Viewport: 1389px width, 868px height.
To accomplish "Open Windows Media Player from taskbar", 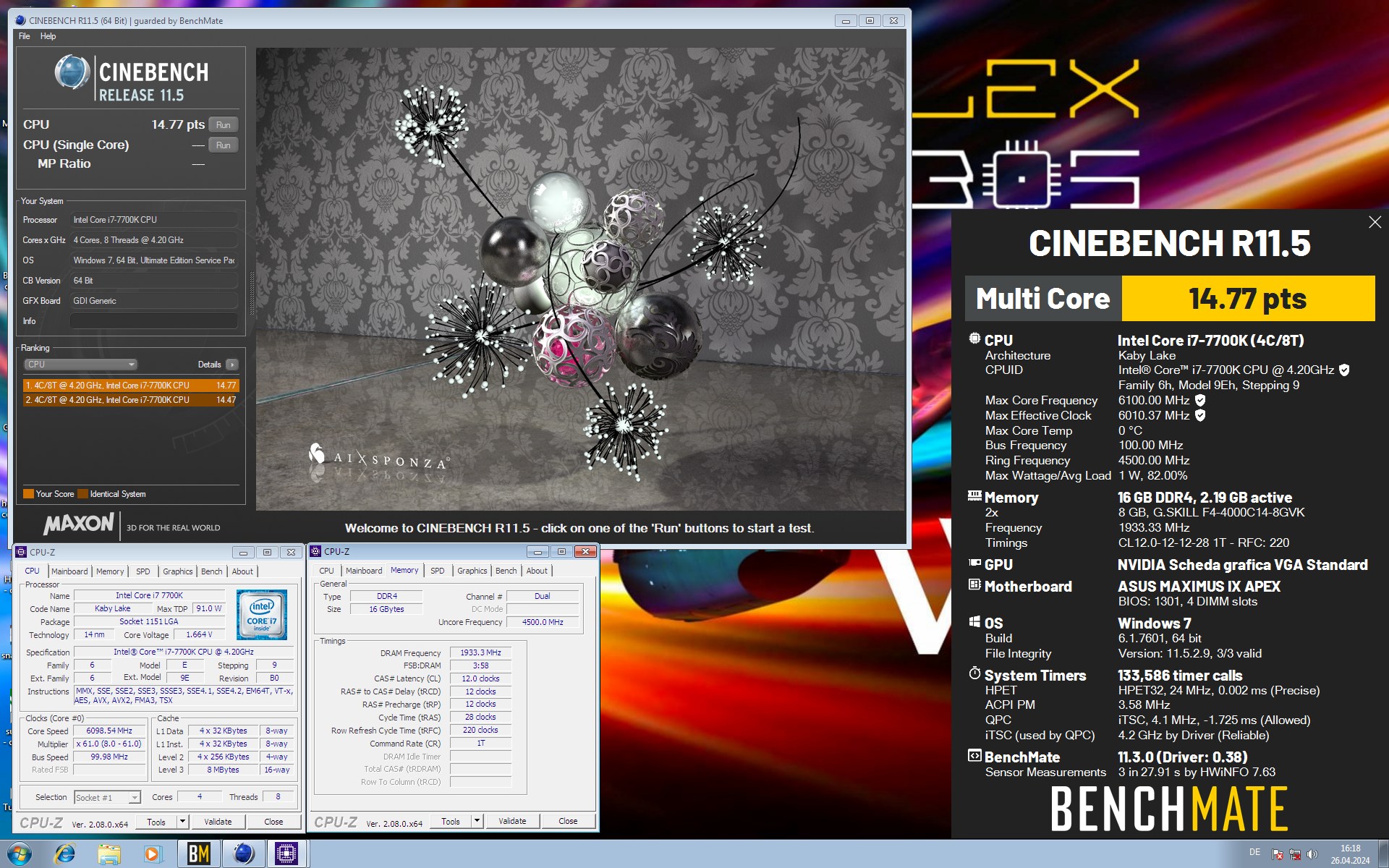I will tap(152, 854).
